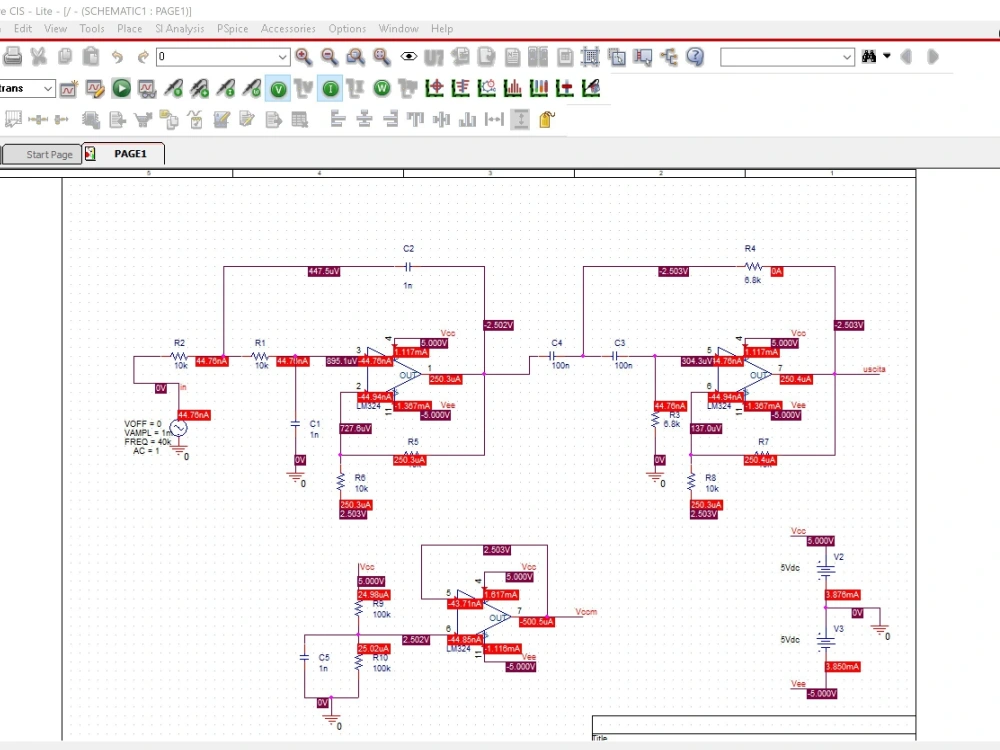1000x750 pixels.
Task: Zoom to area with magnifier icon
Action: coord(356,57)
